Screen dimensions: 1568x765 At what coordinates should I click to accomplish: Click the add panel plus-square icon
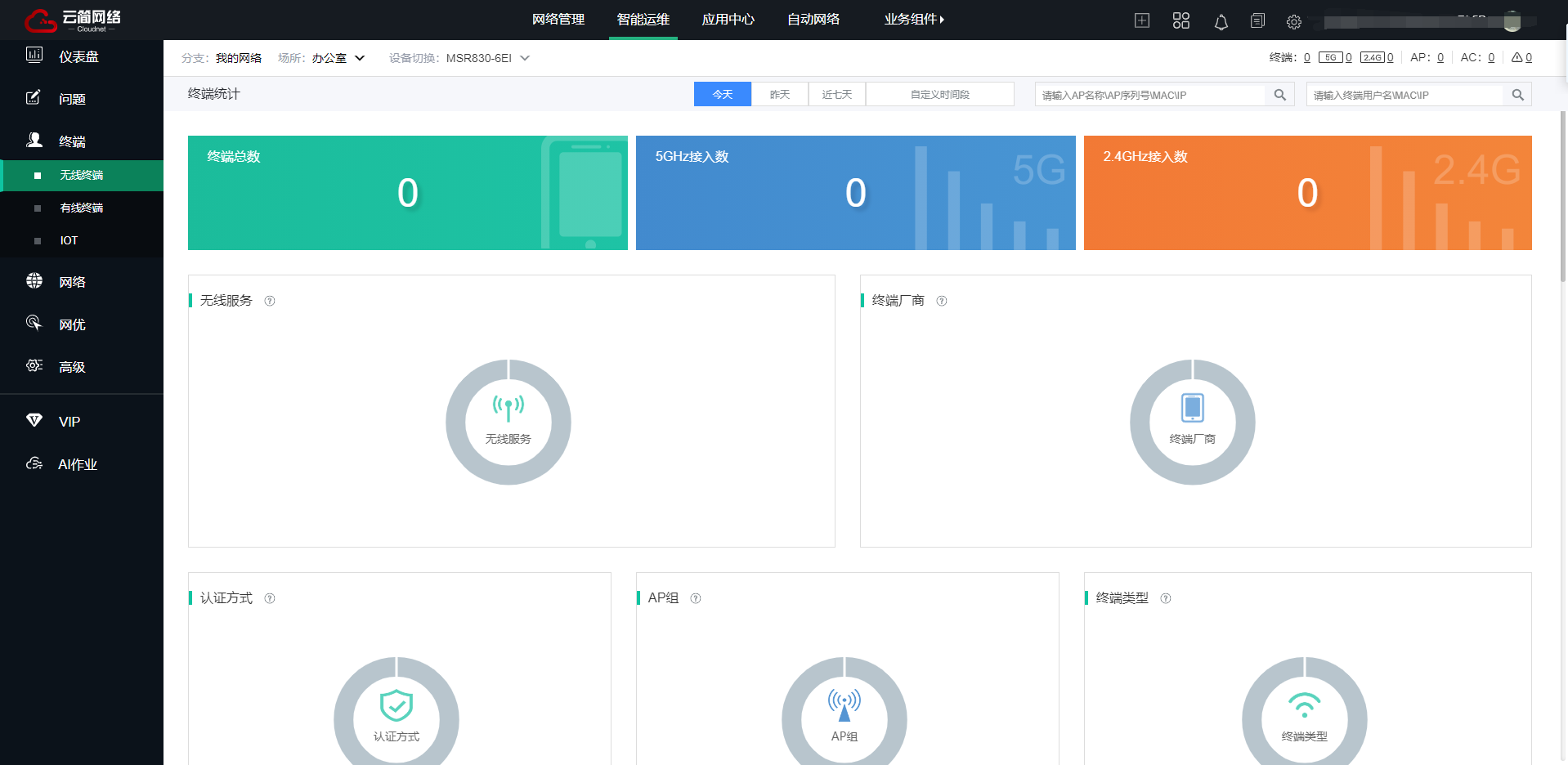[1142, 20]
